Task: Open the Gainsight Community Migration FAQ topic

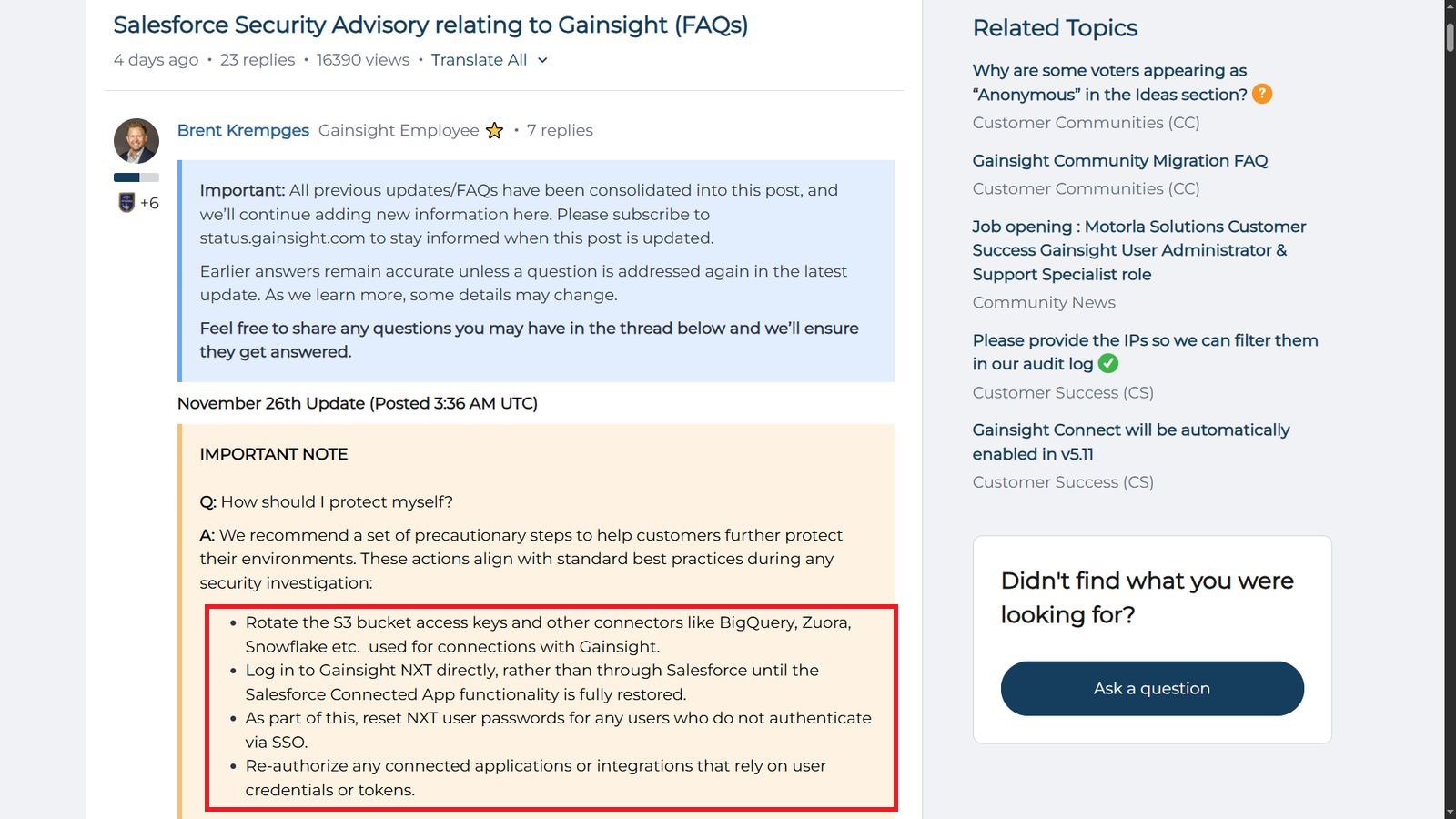Action: (x=1119, y=161)
